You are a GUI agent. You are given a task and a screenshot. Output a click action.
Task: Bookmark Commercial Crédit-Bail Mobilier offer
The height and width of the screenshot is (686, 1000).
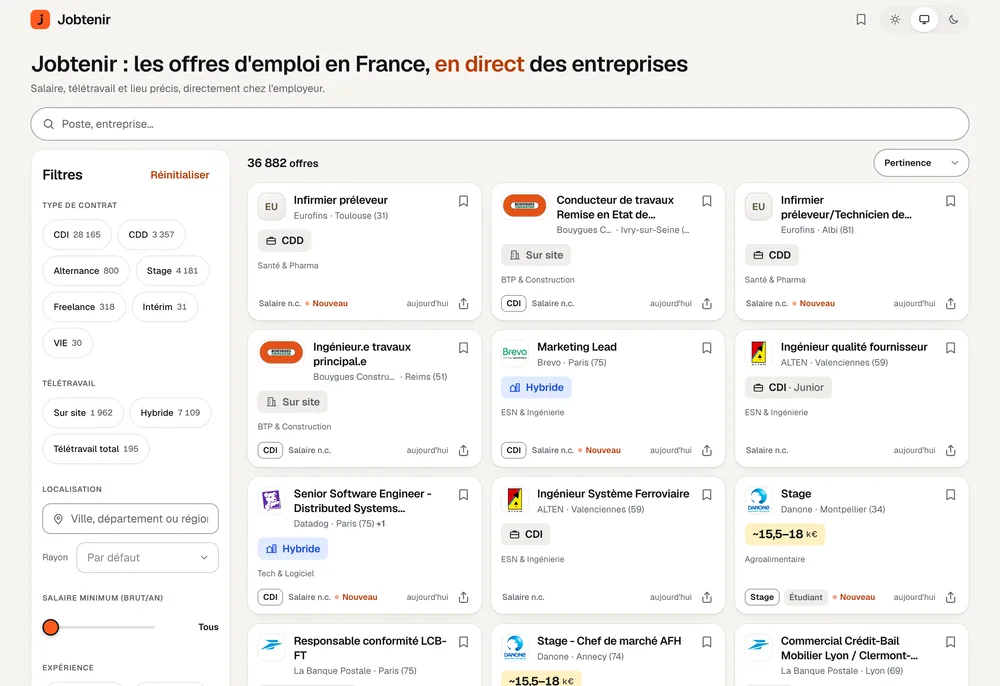coord(950,641)
